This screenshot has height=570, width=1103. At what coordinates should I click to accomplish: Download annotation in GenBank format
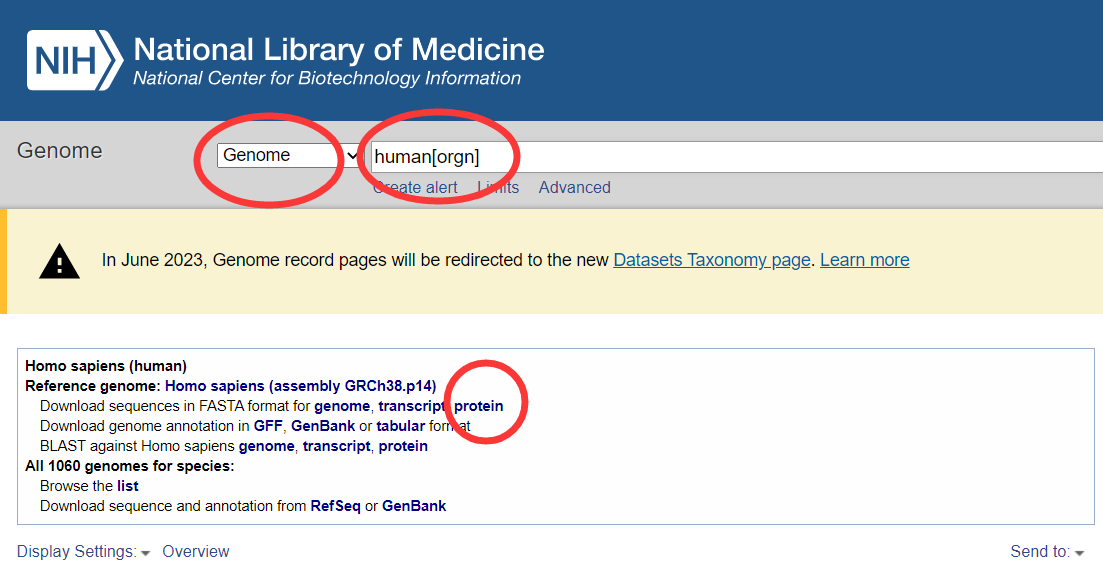323,426
